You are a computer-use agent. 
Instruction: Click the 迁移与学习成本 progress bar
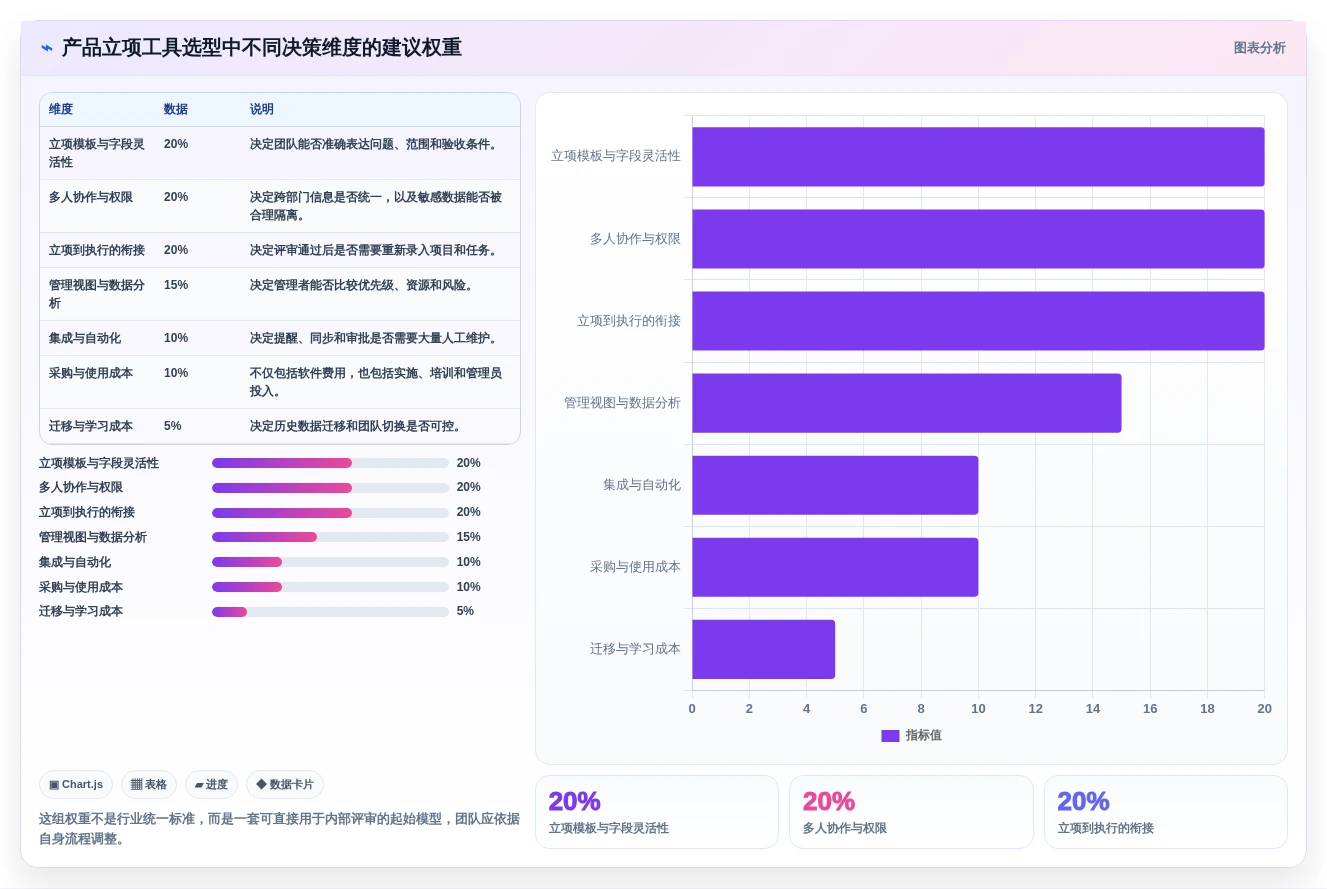pos(330,612)
